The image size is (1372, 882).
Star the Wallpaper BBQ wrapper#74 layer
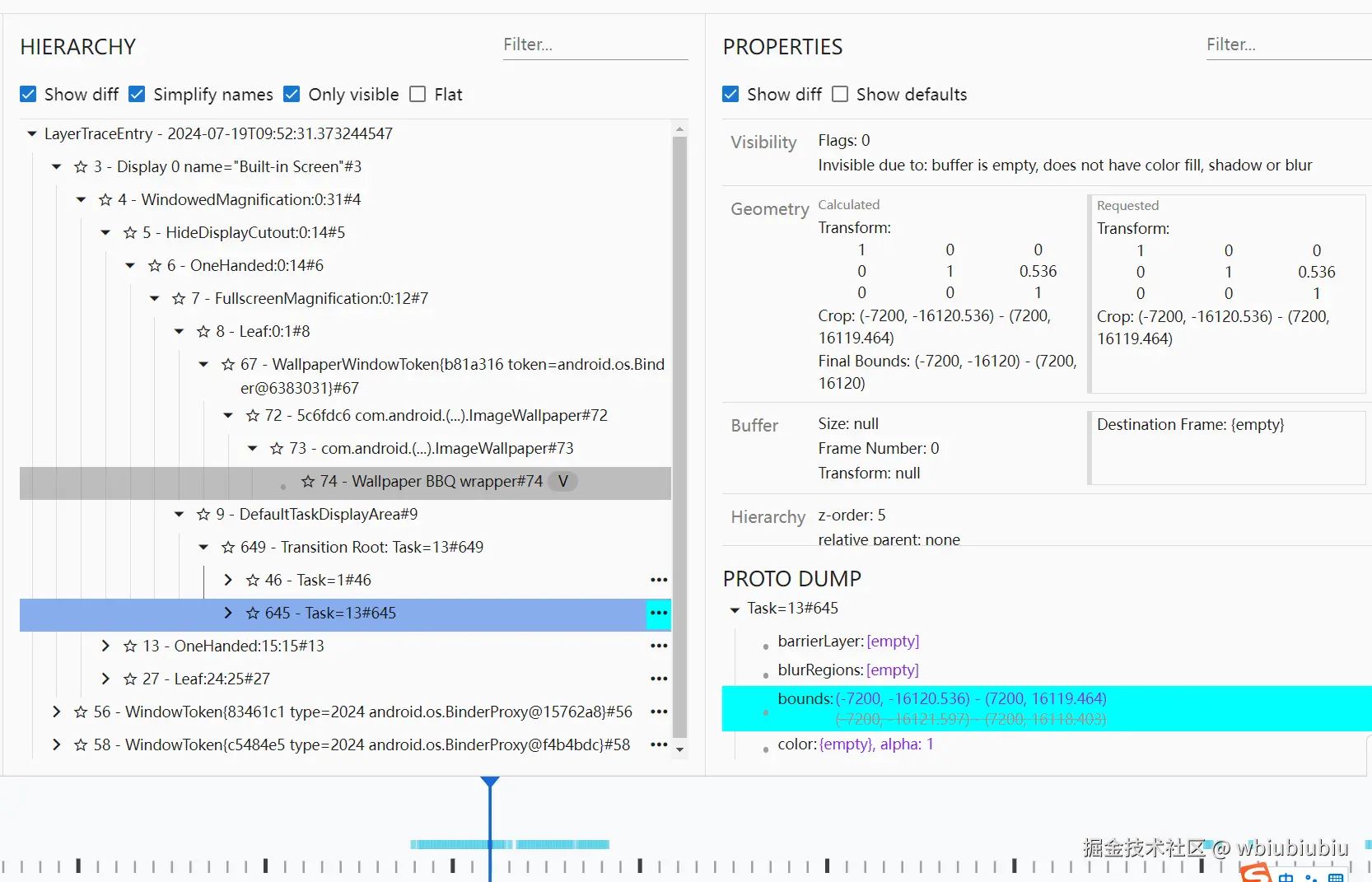click(308, 482)
